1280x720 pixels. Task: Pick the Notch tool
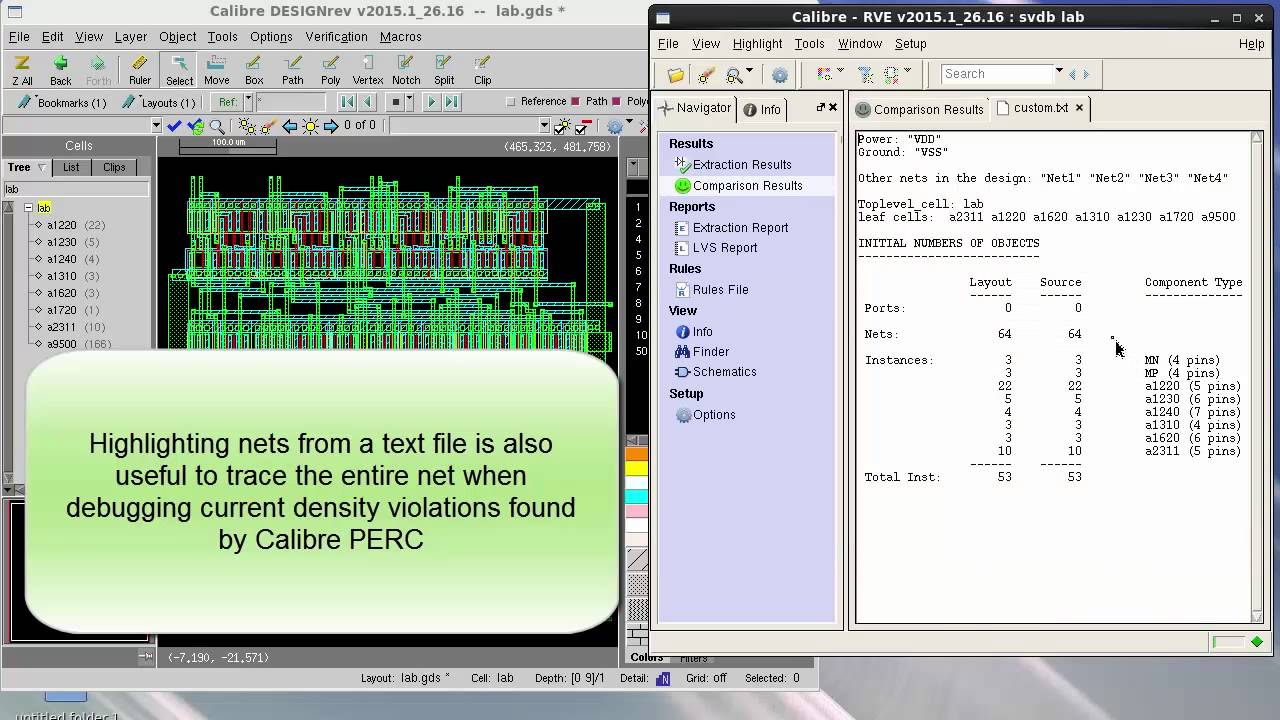click(406, 70)
